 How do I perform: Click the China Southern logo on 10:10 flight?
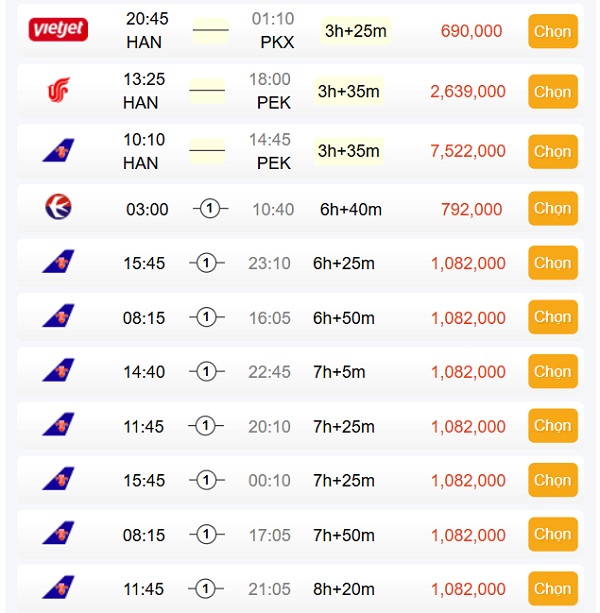click(58, 150)
